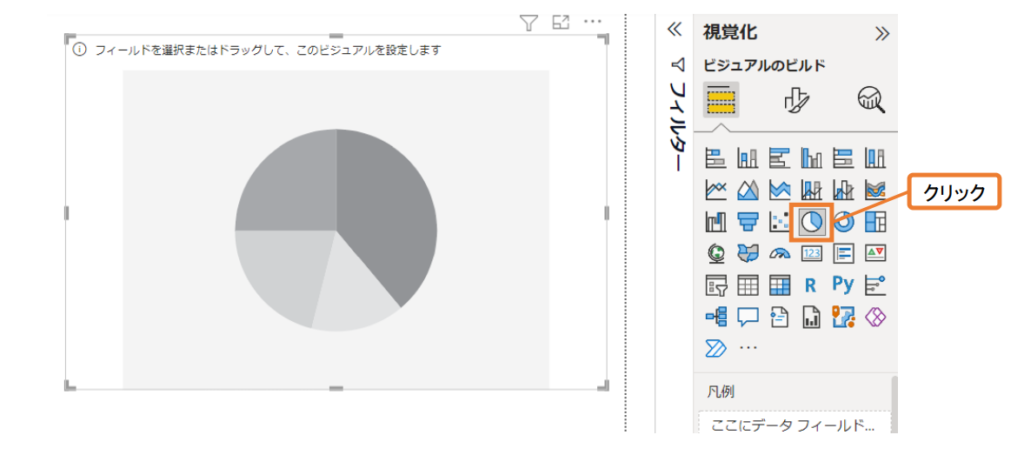Click the visual's filter funnel icon
Image resolution: width=1024 pixels, height=455 pixels.
529,23
